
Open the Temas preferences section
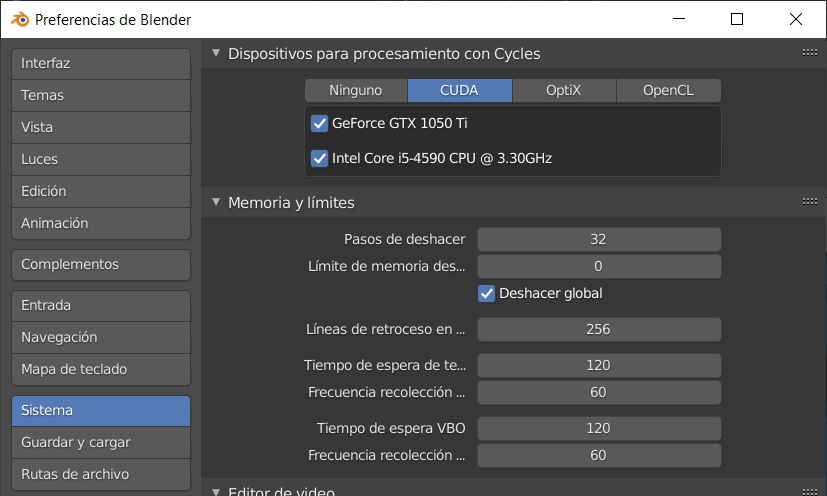point(101,96)
